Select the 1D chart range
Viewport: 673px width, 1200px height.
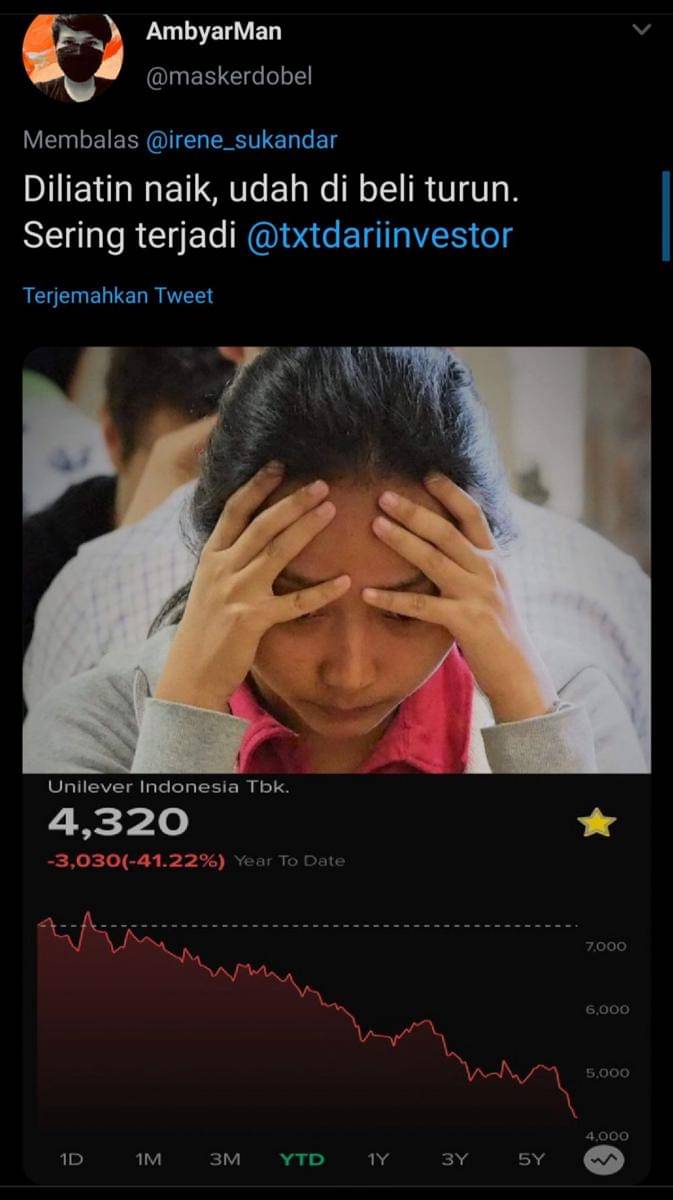(x=71, y=1159)
